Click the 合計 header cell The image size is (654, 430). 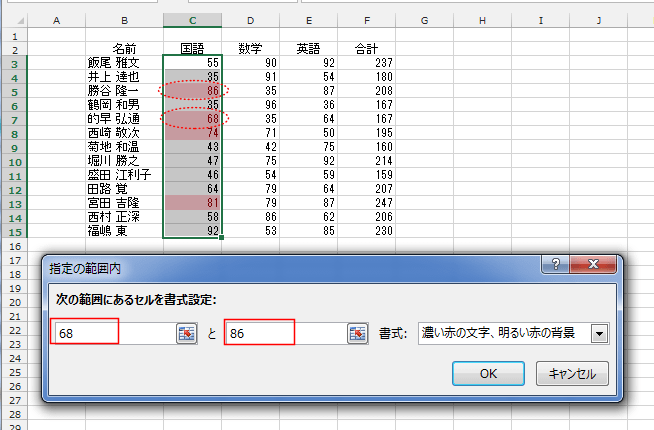(367, 49)
